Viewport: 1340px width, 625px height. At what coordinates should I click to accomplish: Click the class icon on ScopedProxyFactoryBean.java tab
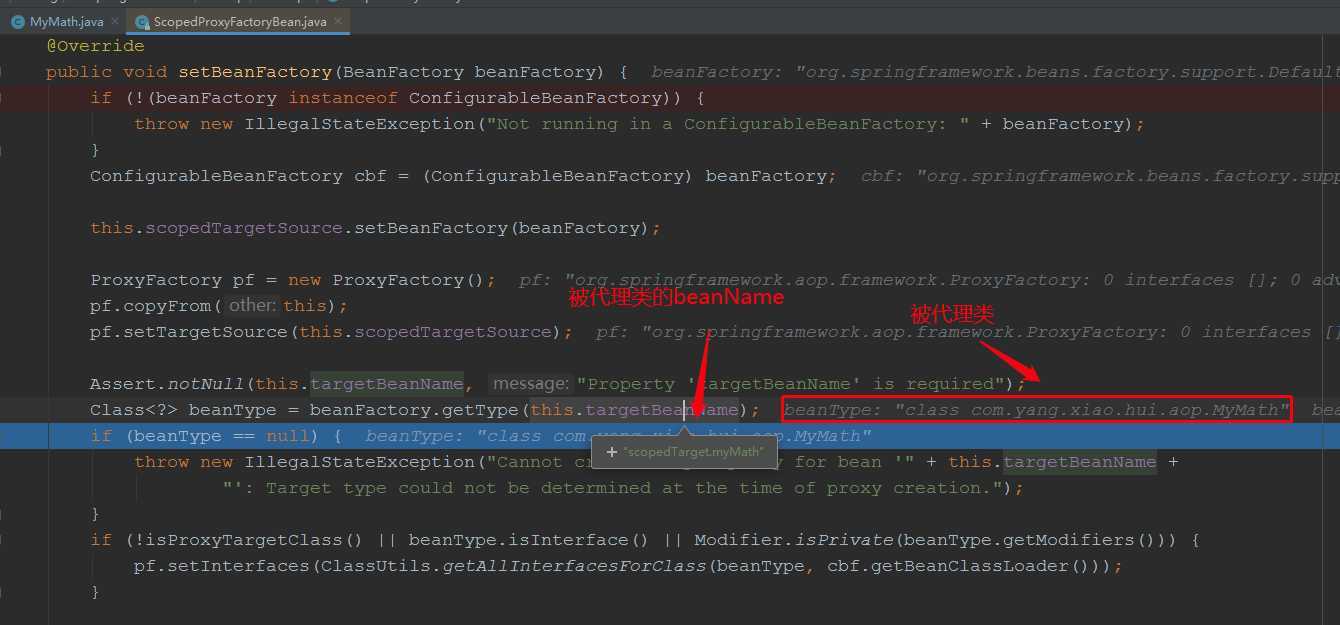pyautogui.click(x=142, y=21)
